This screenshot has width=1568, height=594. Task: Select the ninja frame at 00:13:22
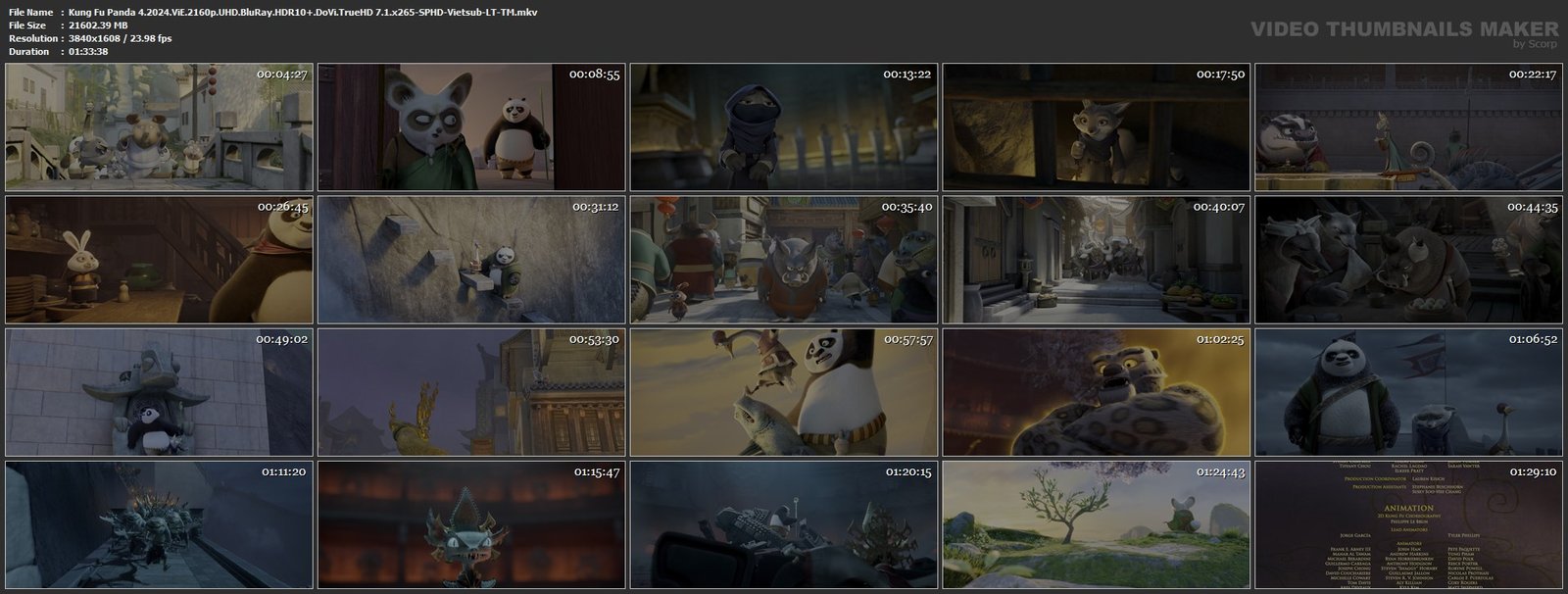point(784,127)
